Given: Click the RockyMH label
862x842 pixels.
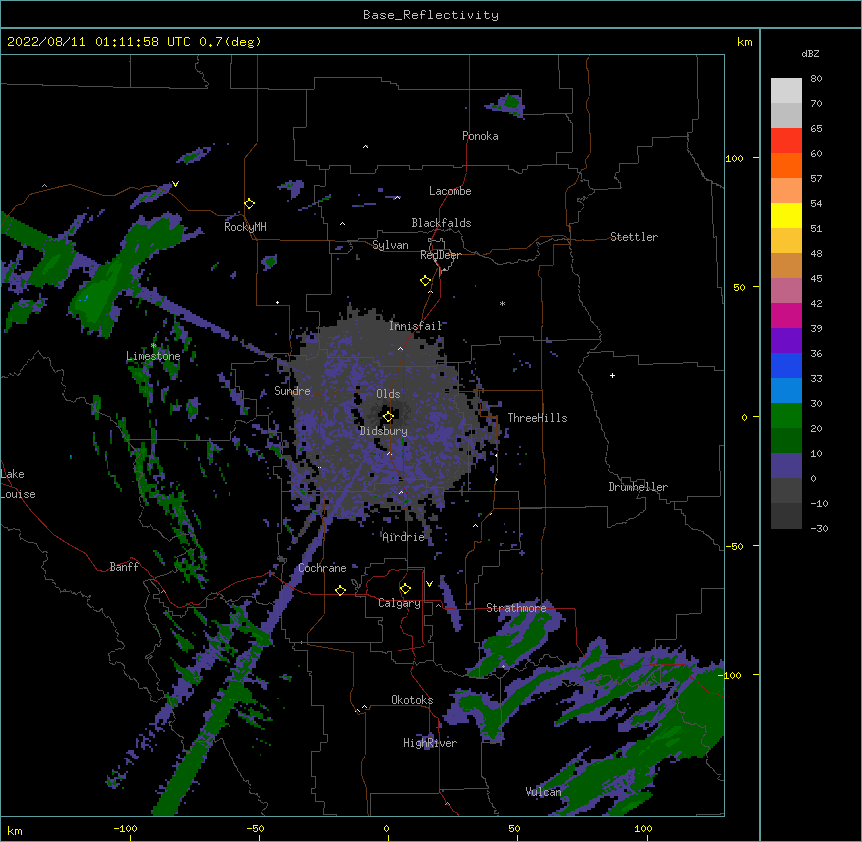Looking at the screenshot, I should (245, 227).
